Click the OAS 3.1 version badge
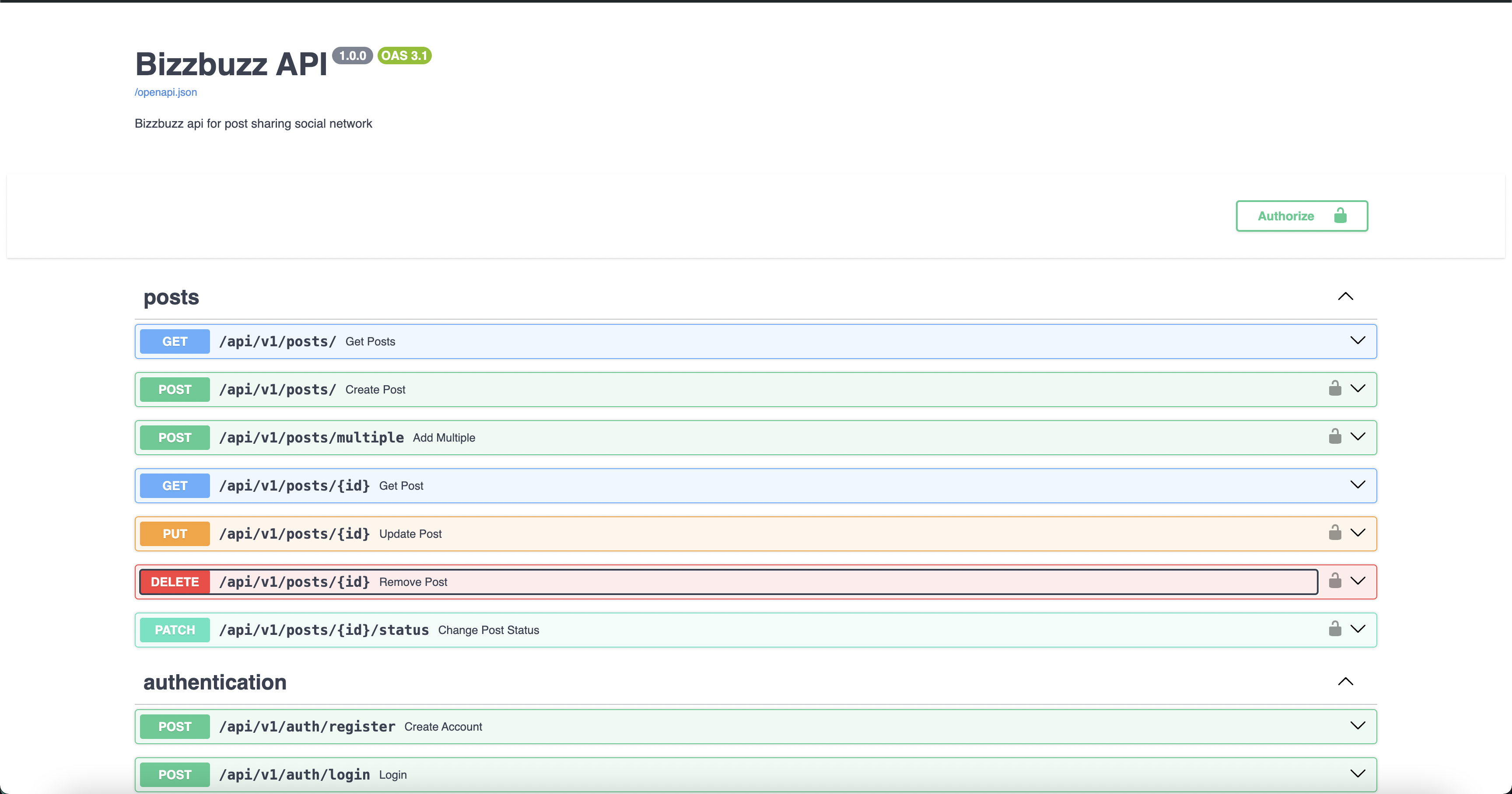 [x=404, y=56]
